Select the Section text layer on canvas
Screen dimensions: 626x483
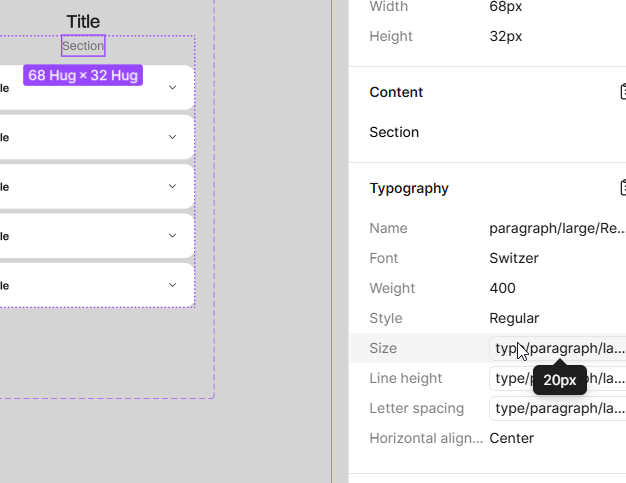click(83, 46)
